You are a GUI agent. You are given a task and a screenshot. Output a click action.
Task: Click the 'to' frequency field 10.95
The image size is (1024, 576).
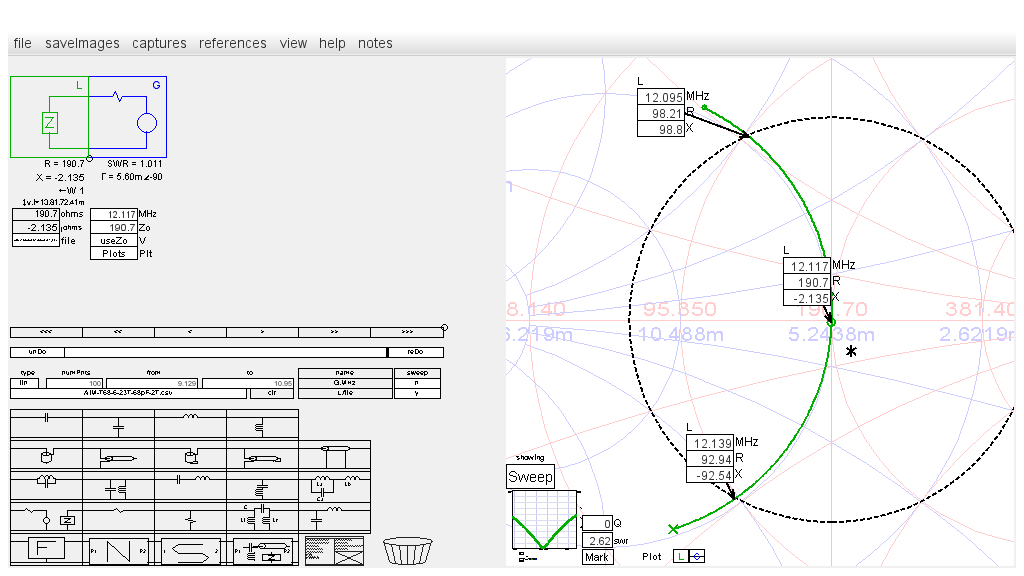point(248,383)
